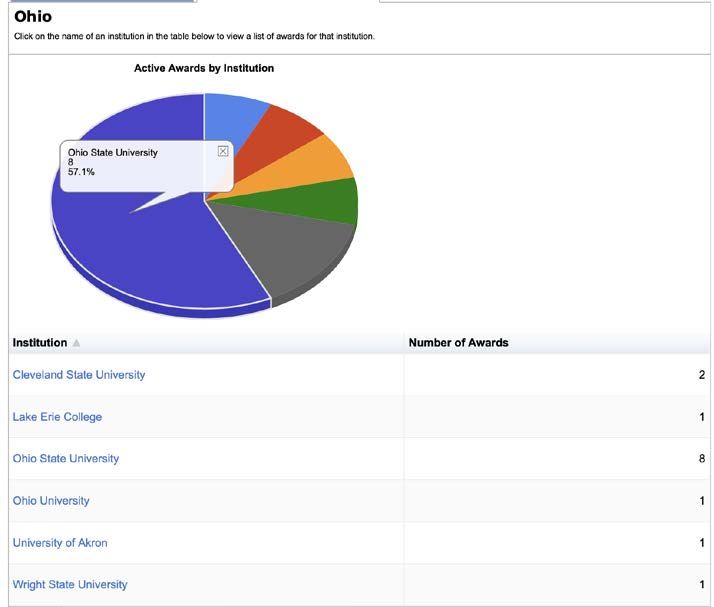Image resolution: width=714 pixels, height=607 pixels.
Task: Open Ohio University awards list
Action: 51,500
